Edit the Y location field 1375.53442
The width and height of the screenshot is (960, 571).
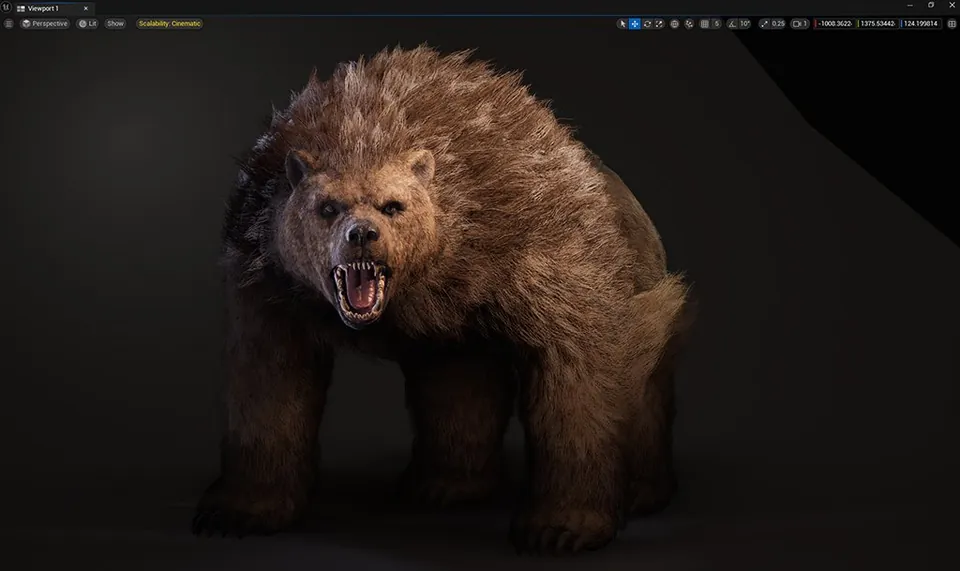pos(877,24)
